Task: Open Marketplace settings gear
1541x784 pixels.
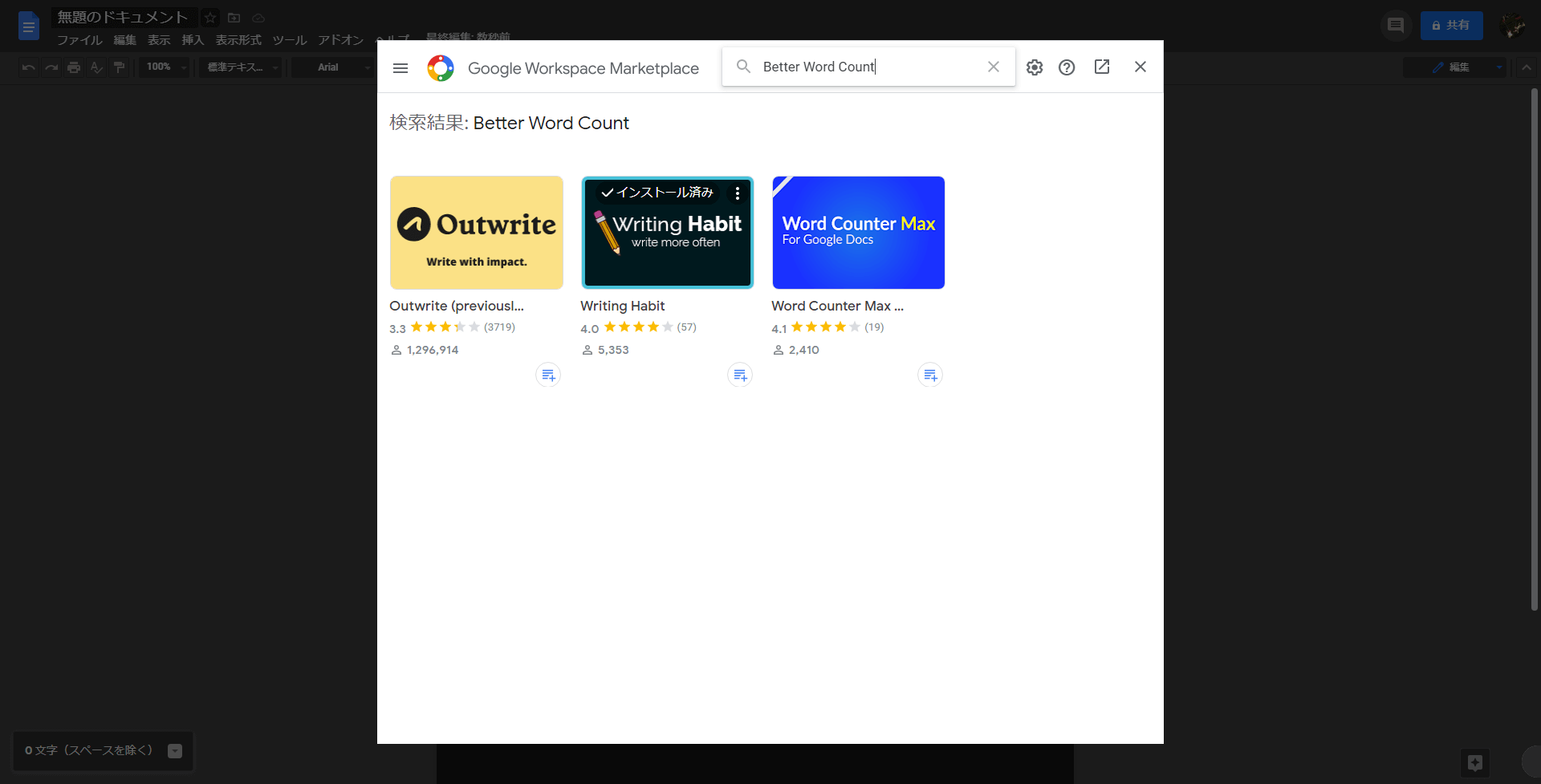Action: 1035,67
